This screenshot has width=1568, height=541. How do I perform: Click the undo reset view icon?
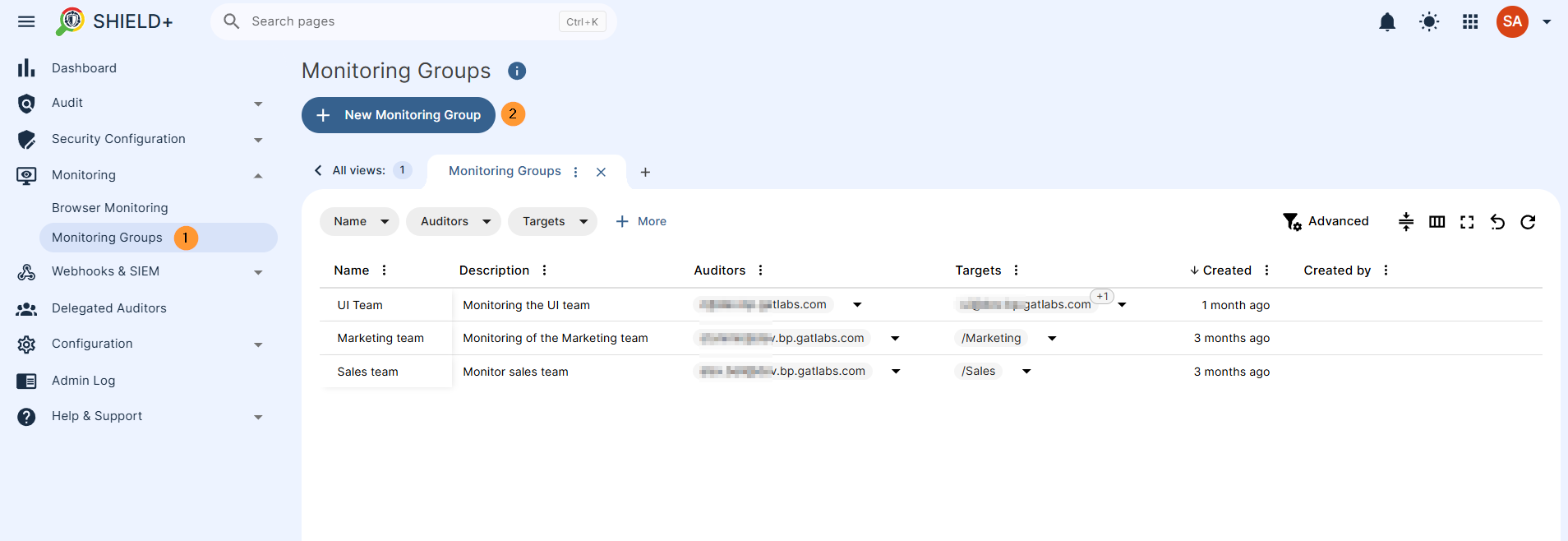click(1497, 221)
